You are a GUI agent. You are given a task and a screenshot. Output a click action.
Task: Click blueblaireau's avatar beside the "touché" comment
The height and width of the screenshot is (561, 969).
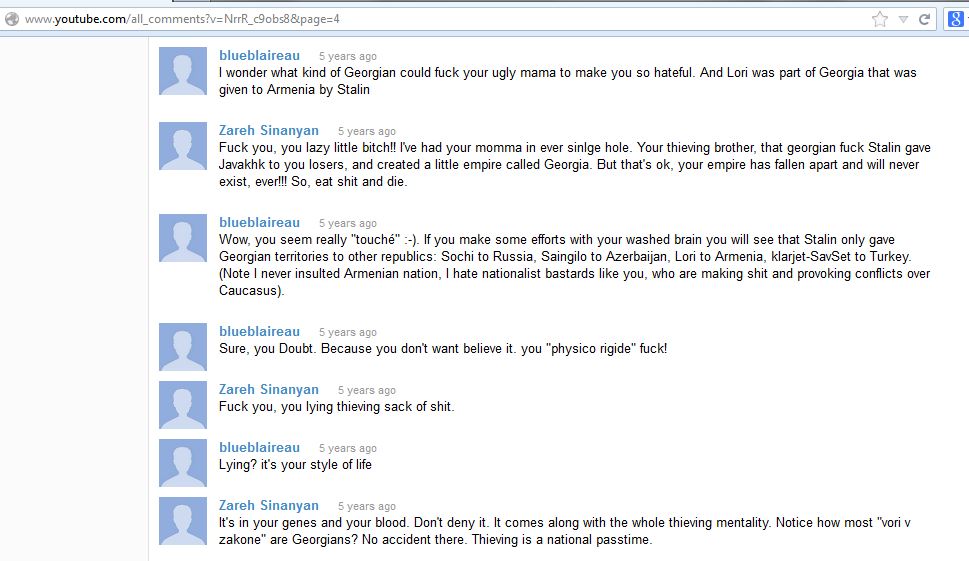183,238
